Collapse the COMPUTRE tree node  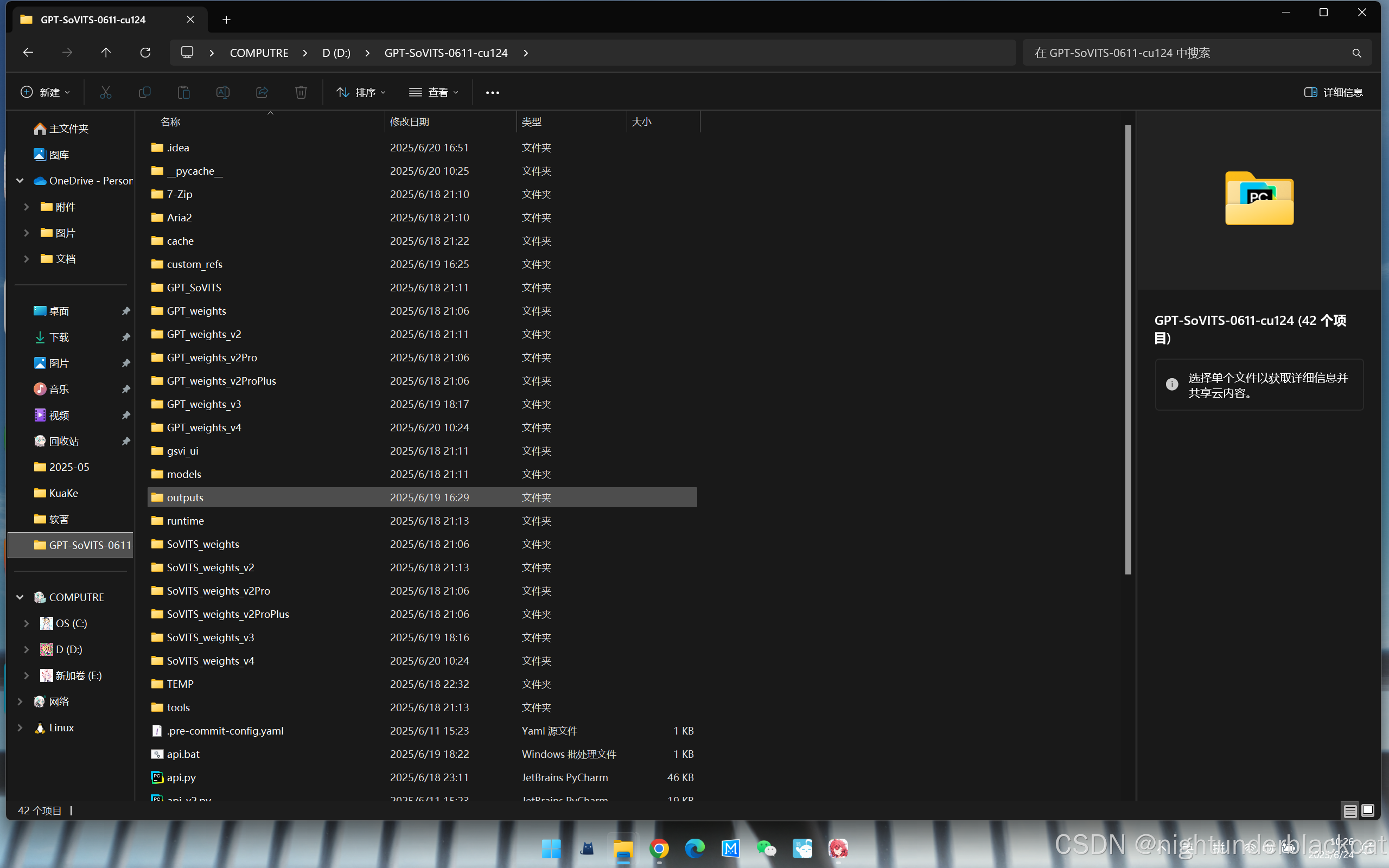(20, 597)
